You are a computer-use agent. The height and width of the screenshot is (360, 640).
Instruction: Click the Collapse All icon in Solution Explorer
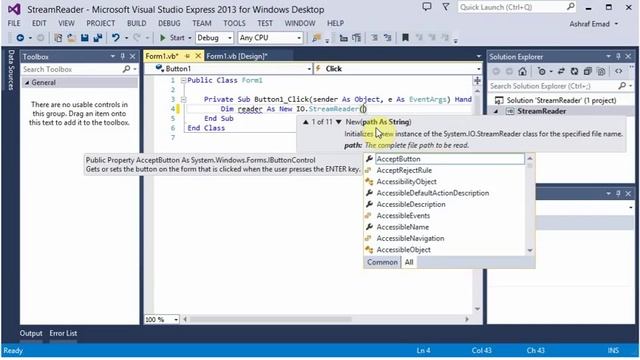point(587,72)
